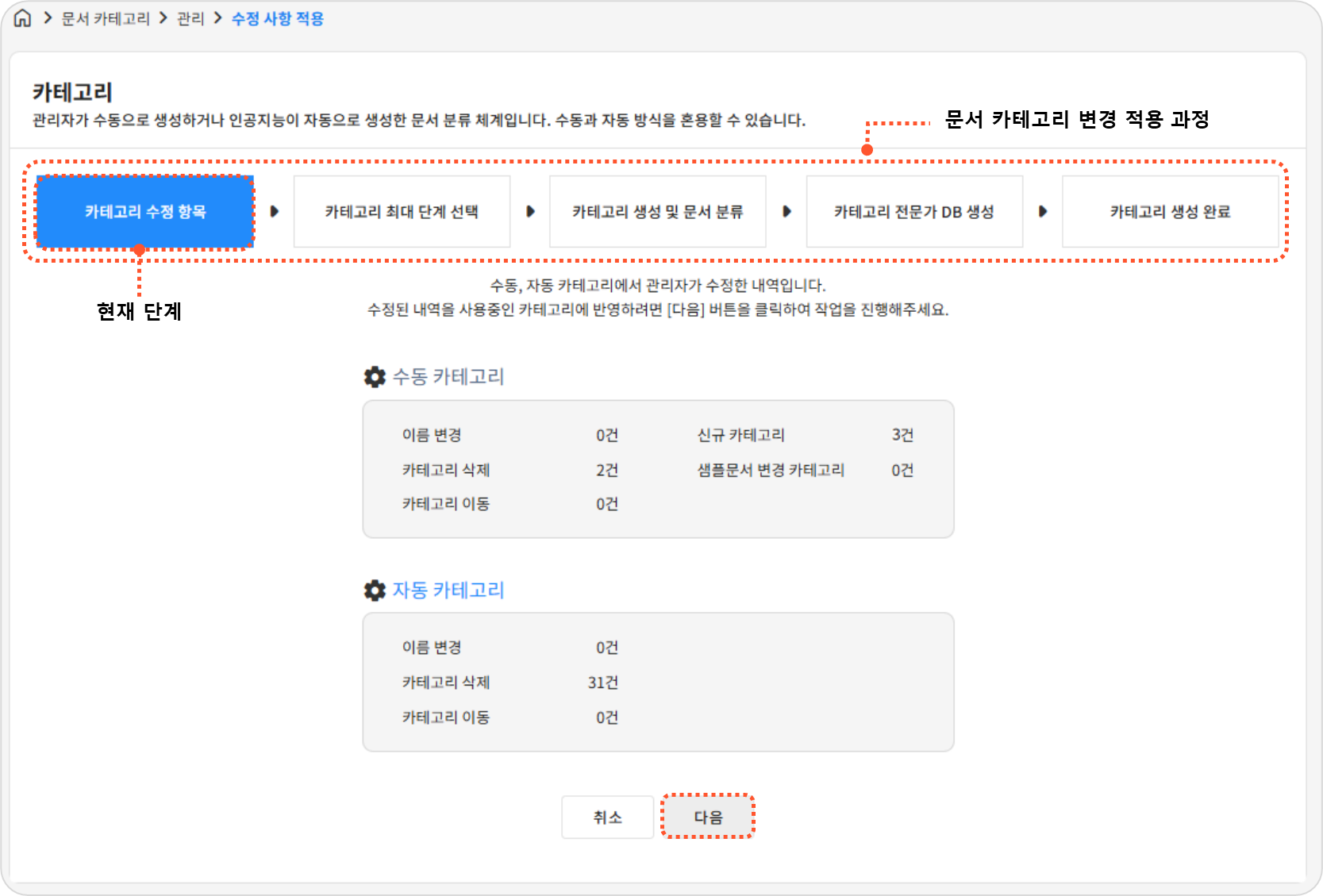Click the arrow after 카테고리 수정 항목 step

pyautogui.click(x=275, y=212)
